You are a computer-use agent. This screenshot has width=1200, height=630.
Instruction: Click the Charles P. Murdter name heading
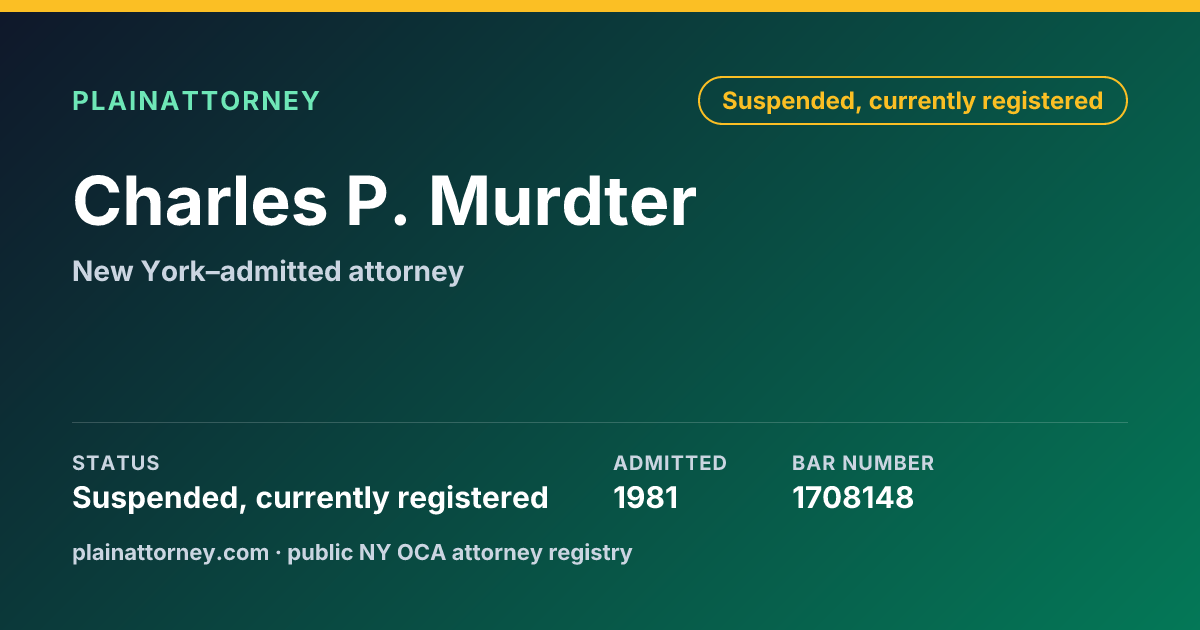pyautogui.click(x=384, y=201)
